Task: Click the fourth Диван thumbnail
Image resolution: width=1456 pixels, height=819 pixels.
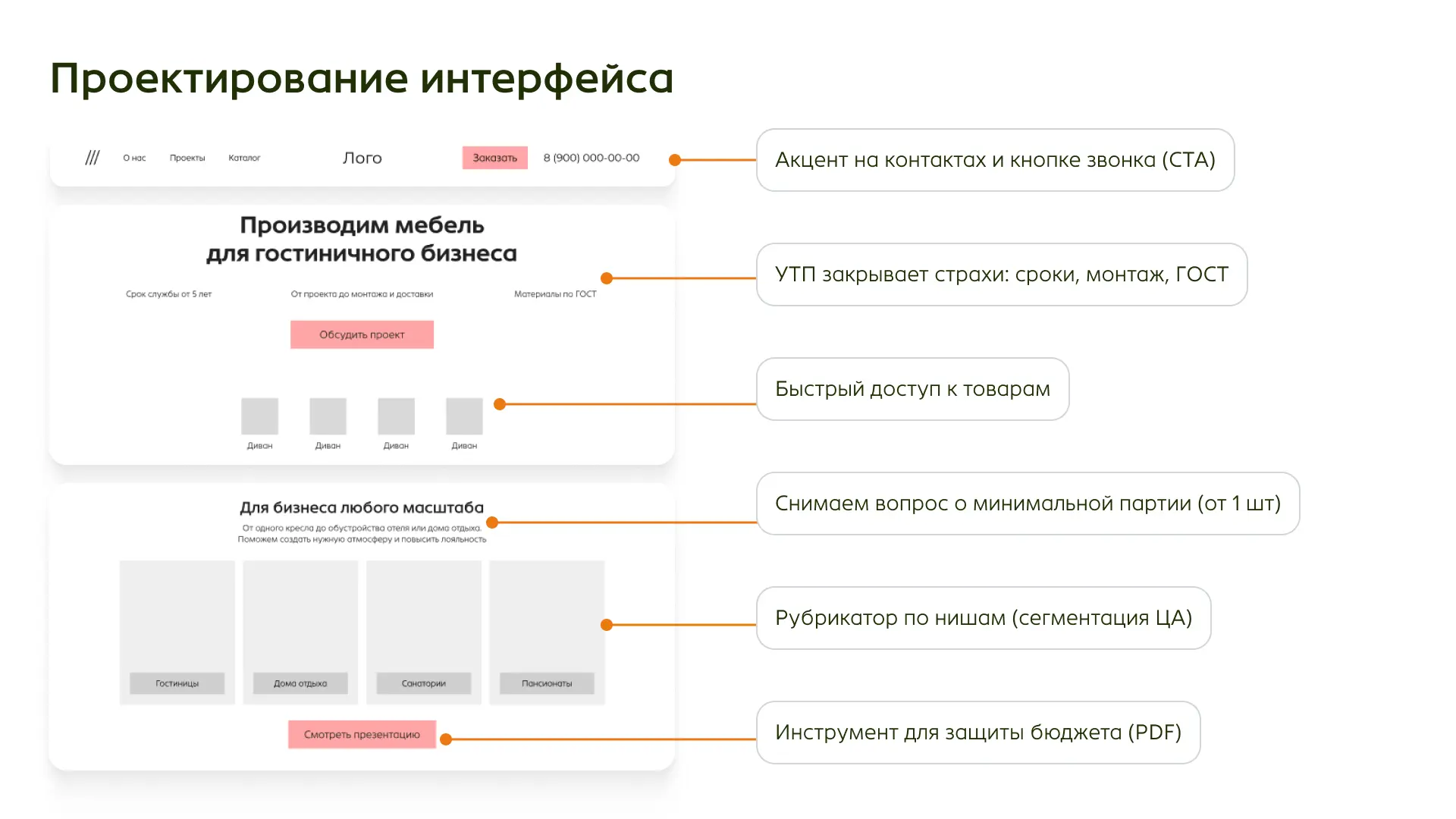Action: tap(463, 414)
